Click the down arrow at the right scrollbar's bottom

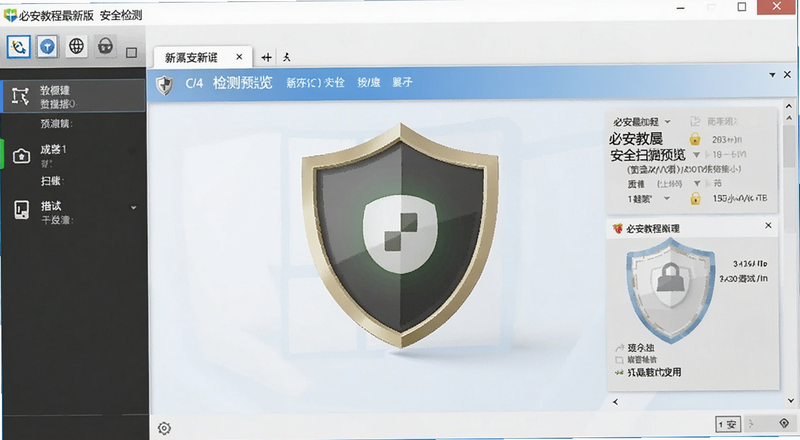791,401
